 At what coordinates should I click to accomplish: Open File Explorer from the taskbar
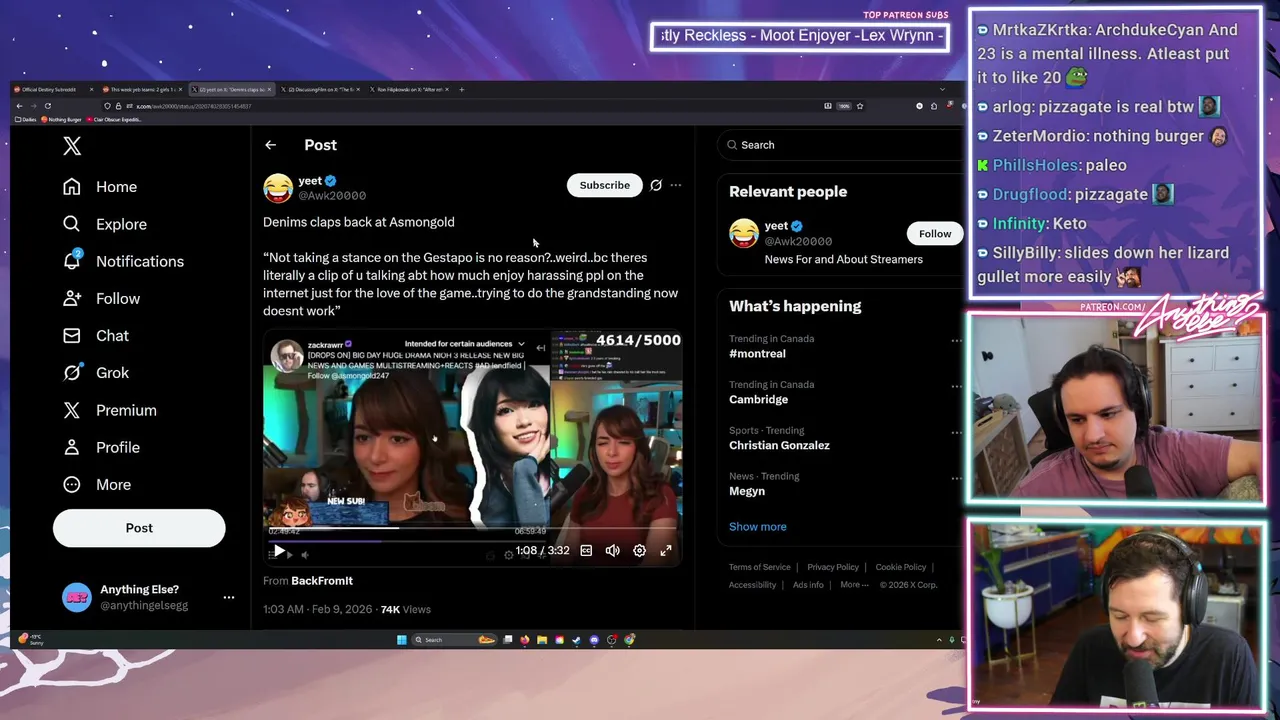pyautogui.click(x=542, y=640)
